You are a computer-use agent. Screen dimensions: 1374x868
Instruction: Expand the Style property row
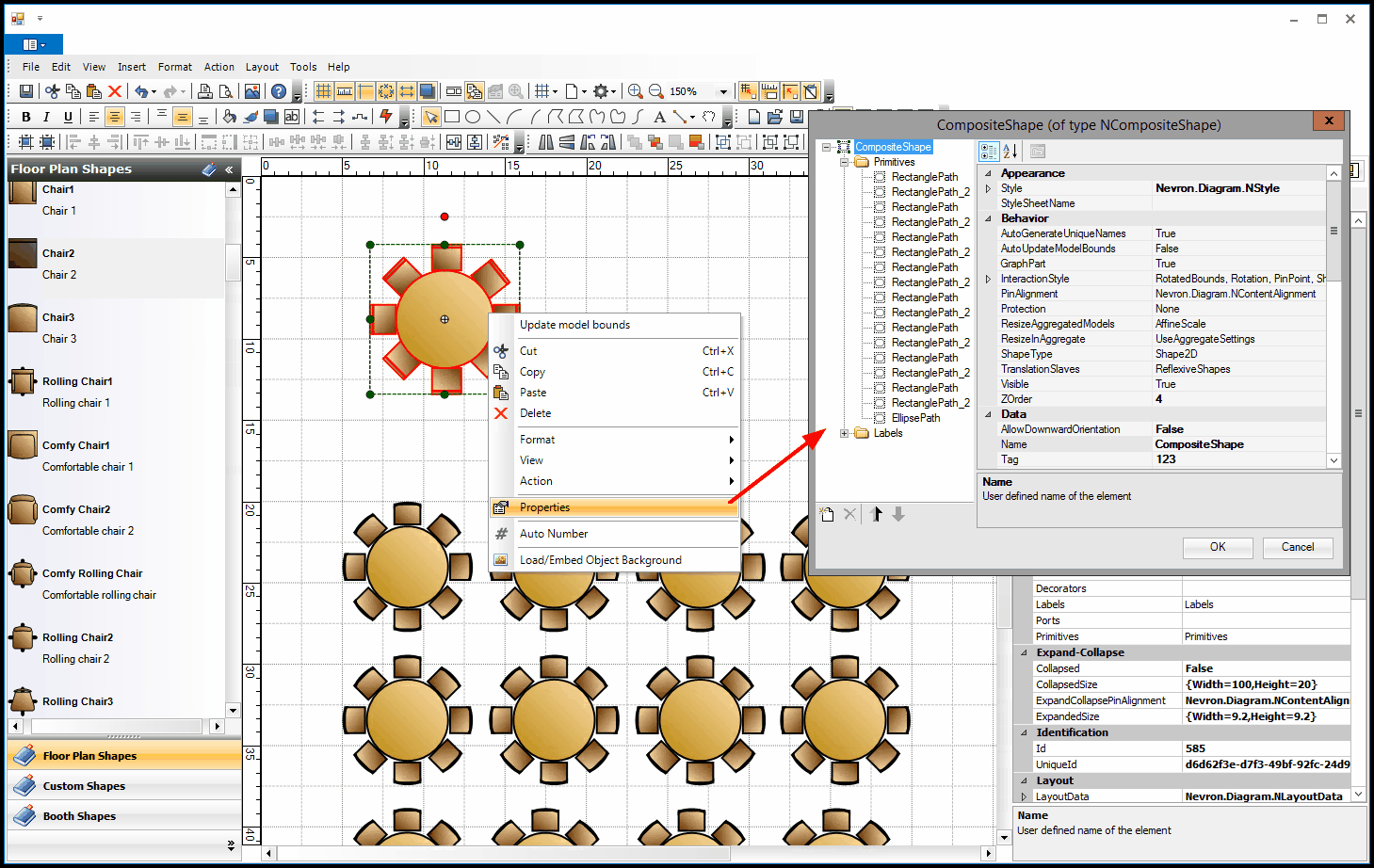click(x=988, y=188)
